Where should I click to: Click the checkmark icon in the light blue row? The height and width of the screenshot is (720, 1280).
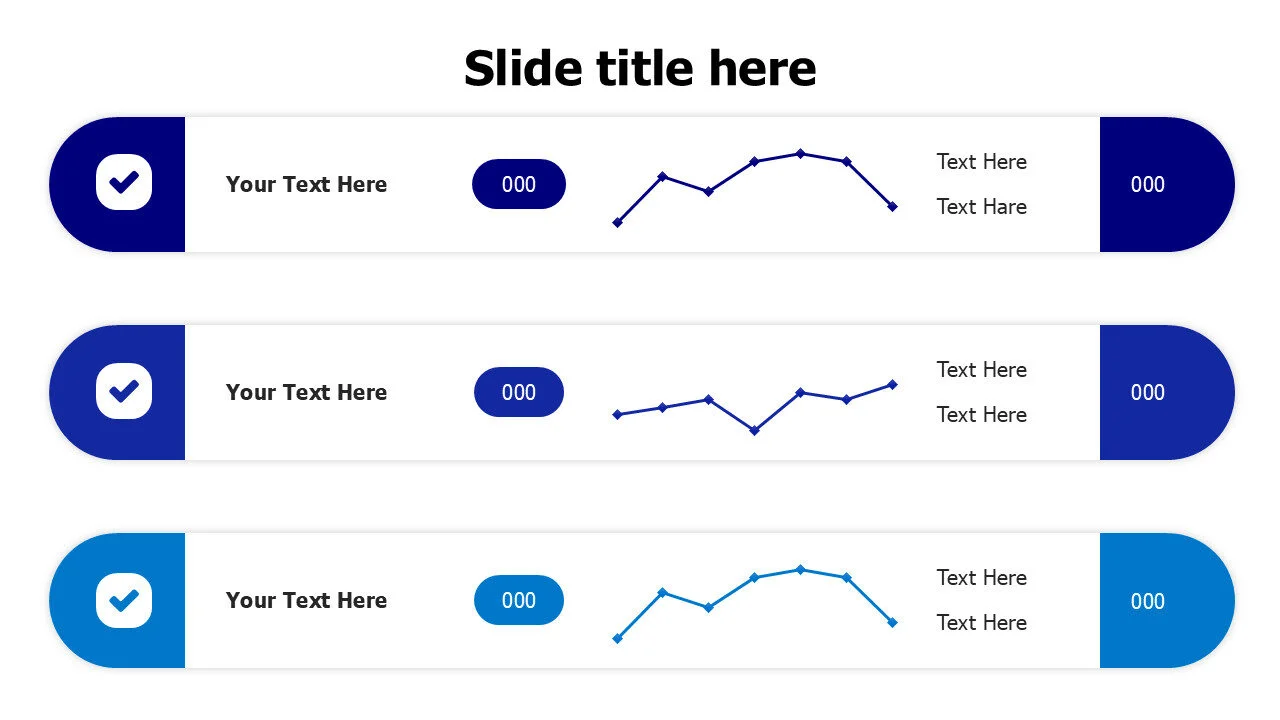[124, 600]
